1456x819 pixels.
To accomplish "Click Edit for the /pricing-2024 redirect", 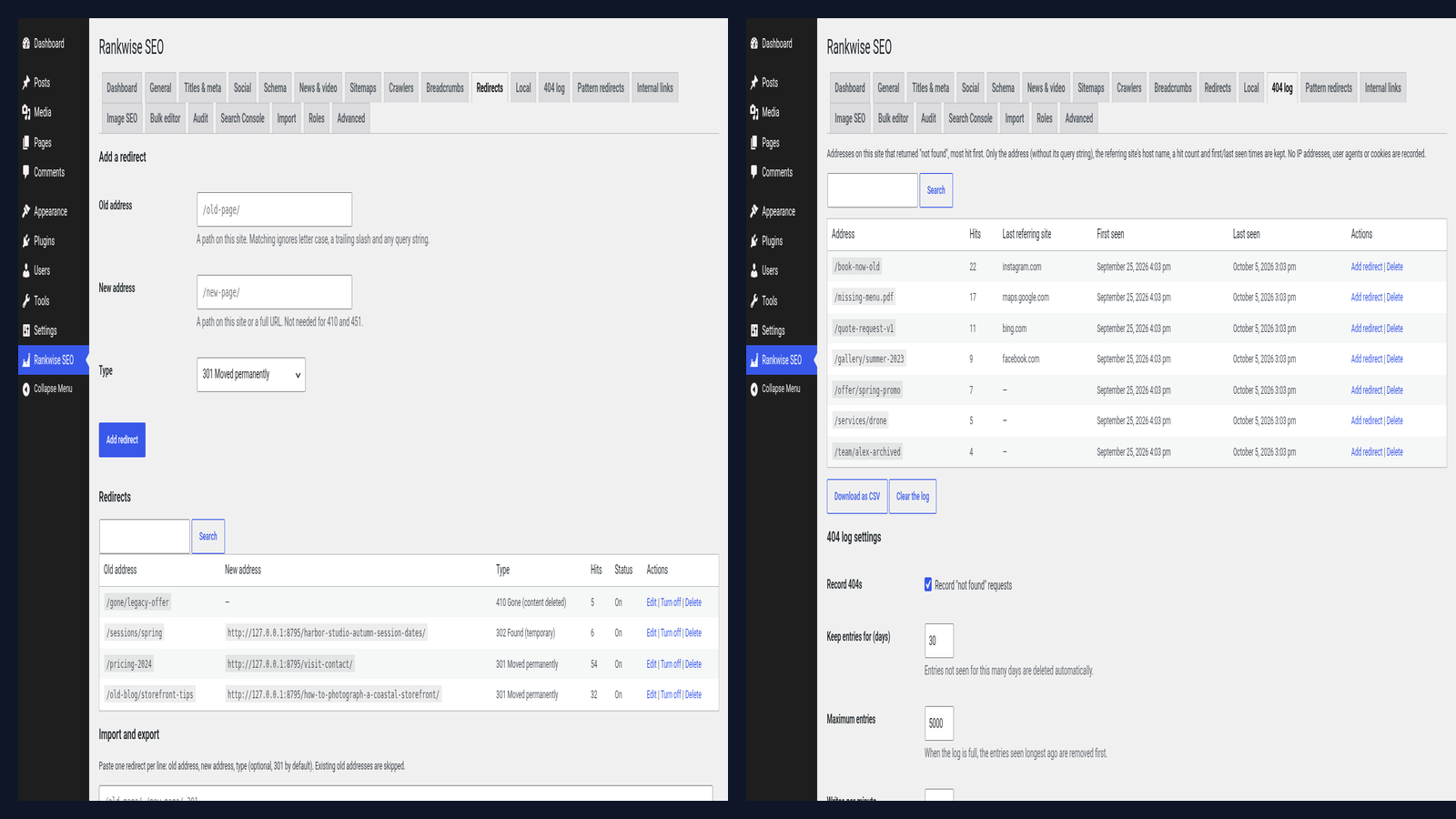I will point(652,664).
